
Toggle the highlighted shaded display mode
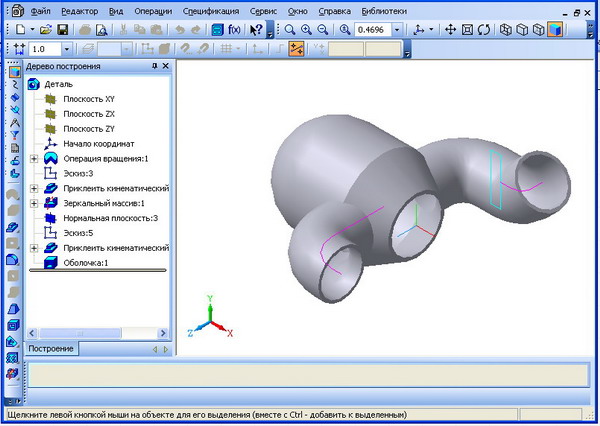[554, 30]
